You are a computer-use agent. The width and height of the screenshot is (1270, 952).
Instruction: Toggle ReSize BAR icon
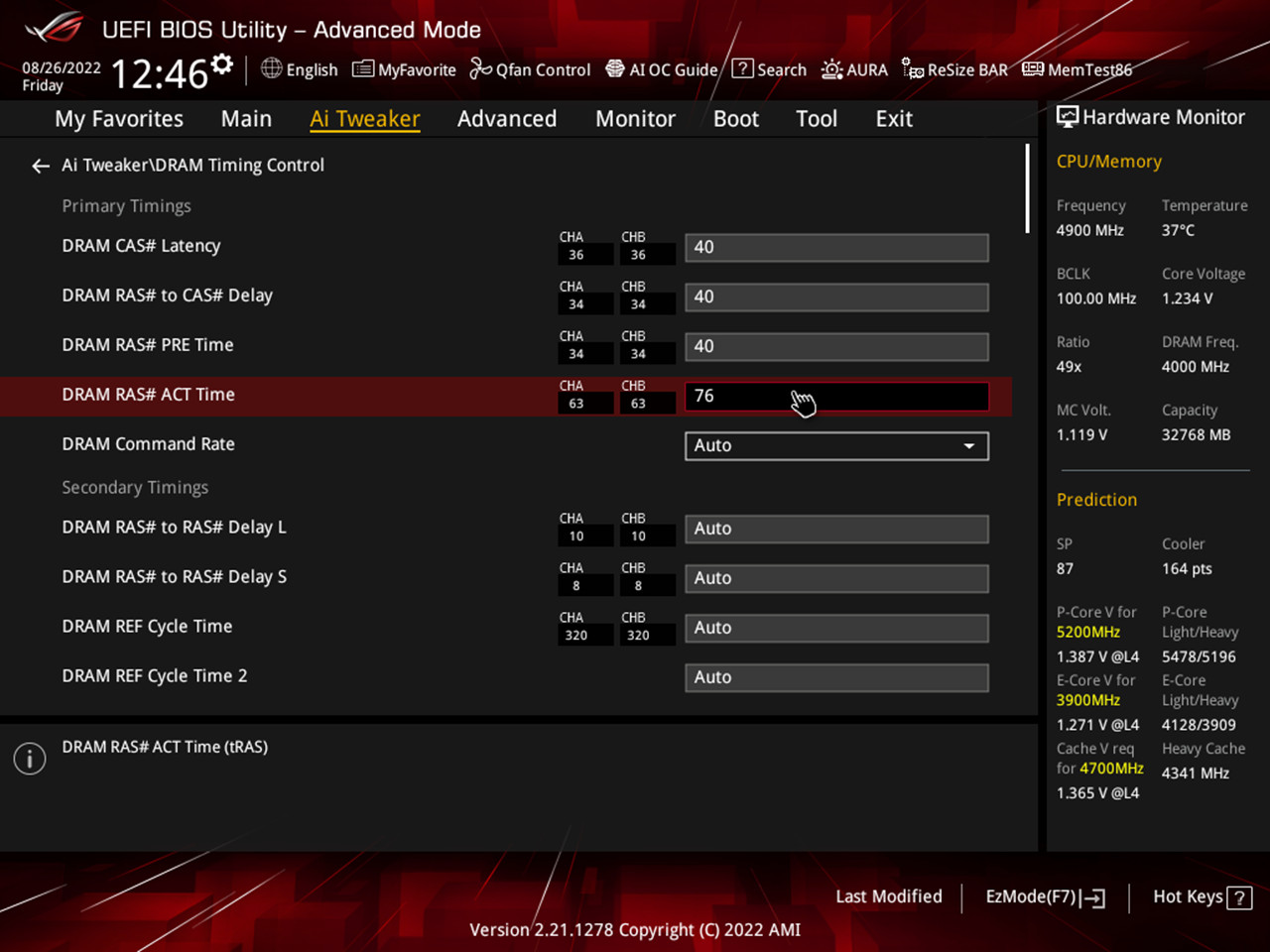click(912, 68)
